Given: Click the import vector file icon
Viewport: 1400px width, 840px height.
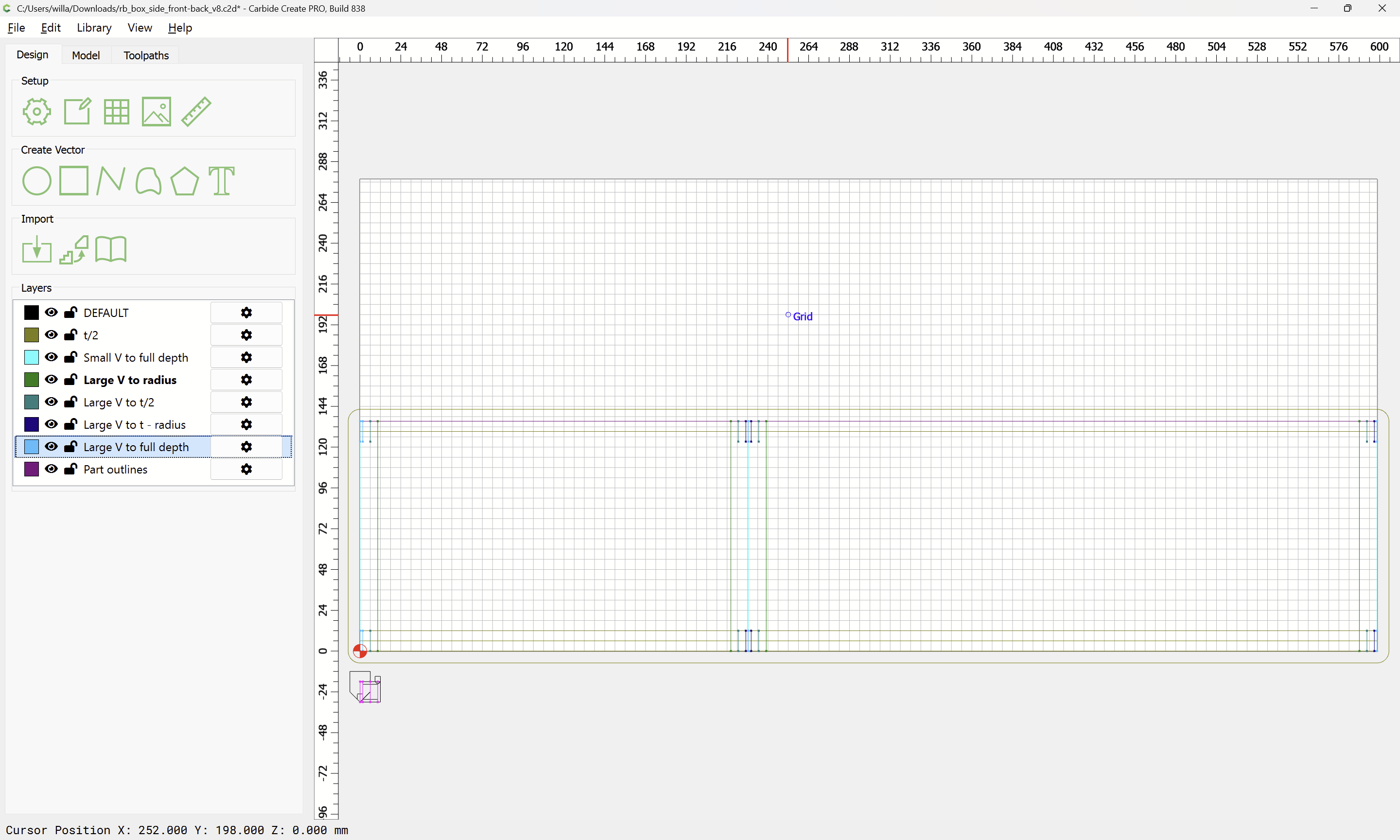Looking at the screenshot, I should click(37, 250).
